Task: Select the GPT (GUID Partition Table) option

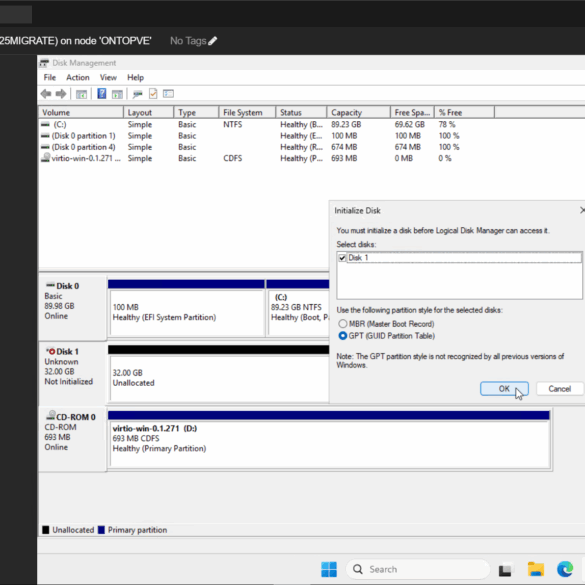Action: 342,335
